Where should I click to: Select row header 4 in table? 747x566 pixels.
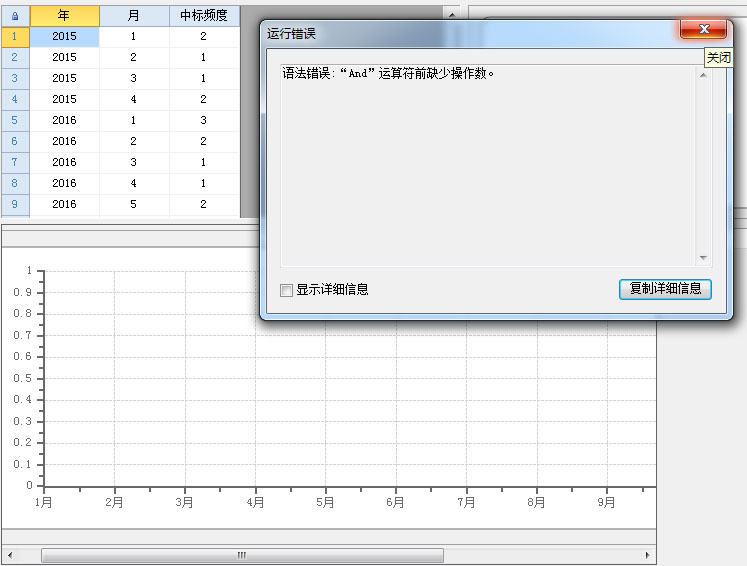coord(15,100)
